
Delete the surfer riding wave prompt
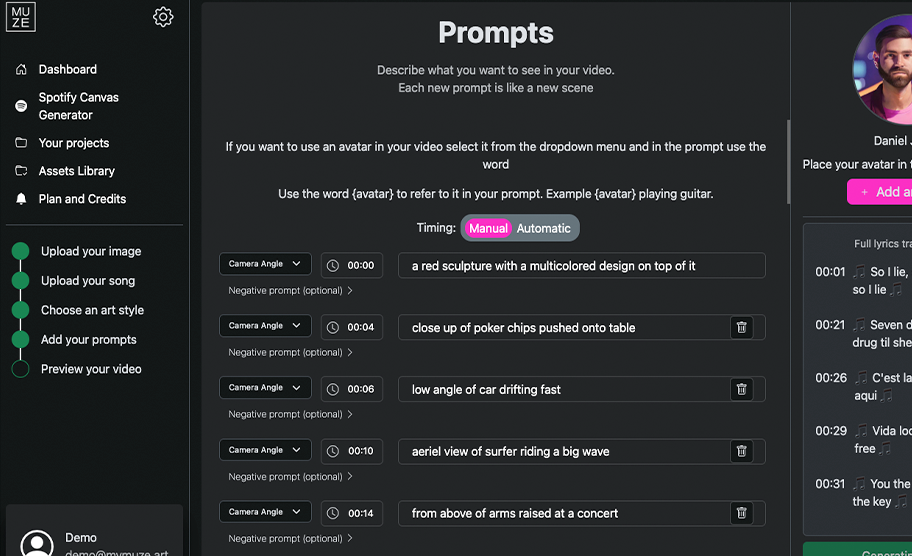point(741,451)
